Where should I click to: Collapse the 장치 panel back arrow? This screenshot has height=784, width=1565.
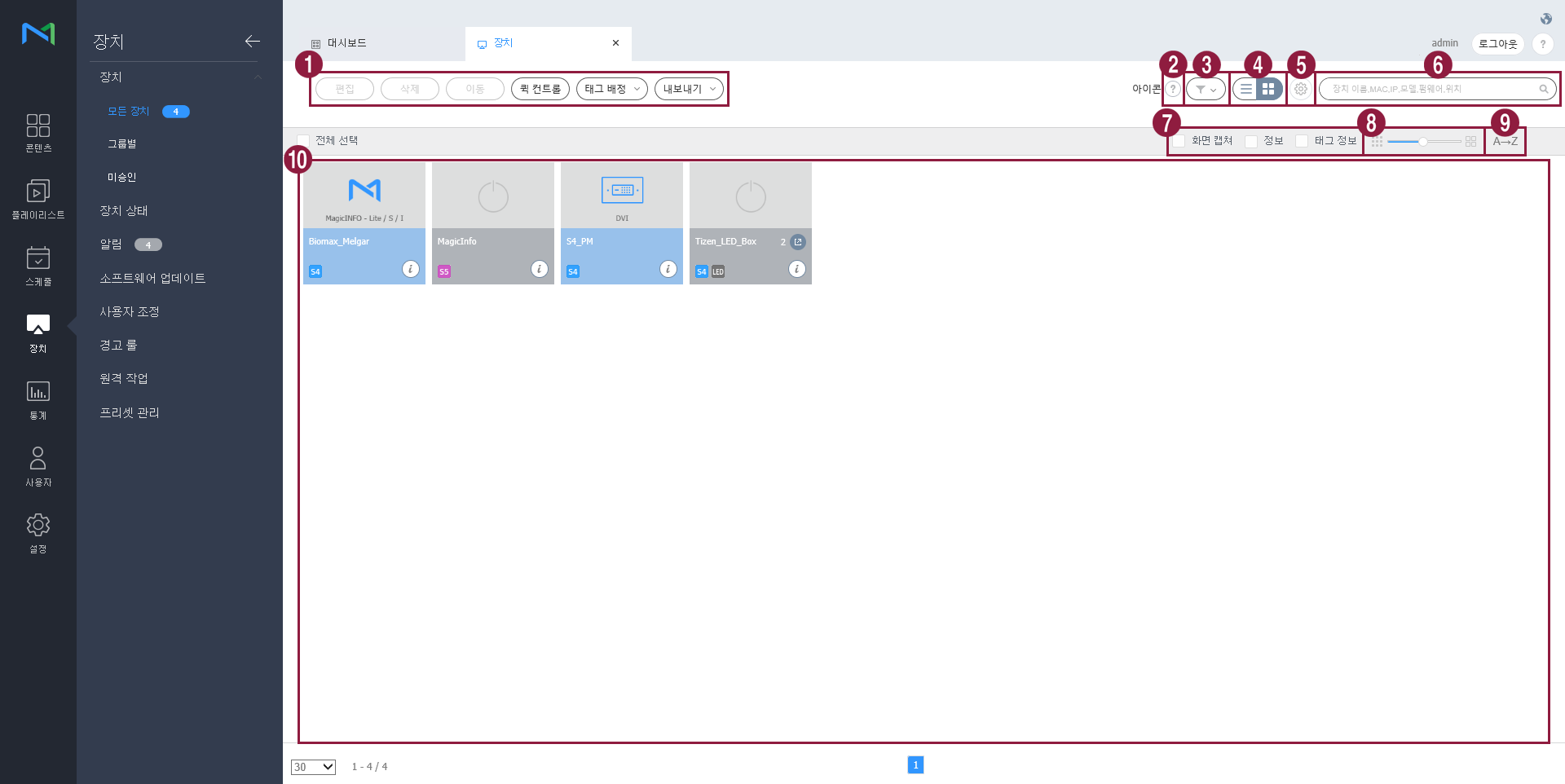pyautogui.click(x=252, y=42)
